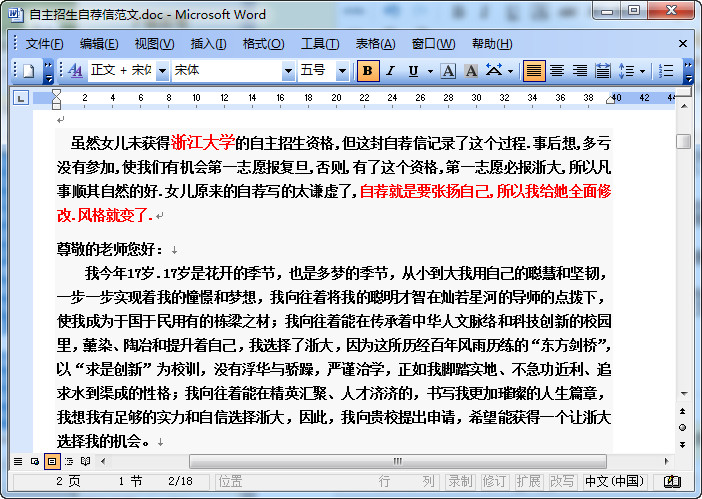
Task: Click the vertical scroll up arrow
Action: click(684, 107)
